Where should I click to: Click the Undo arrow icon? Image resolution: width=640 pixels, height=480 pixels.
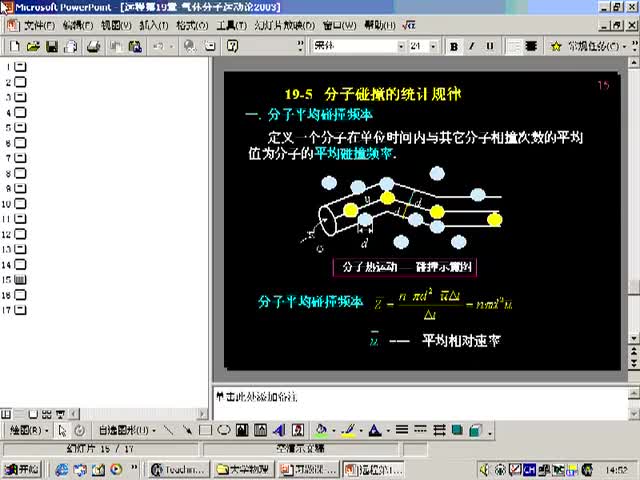[158, 46]
